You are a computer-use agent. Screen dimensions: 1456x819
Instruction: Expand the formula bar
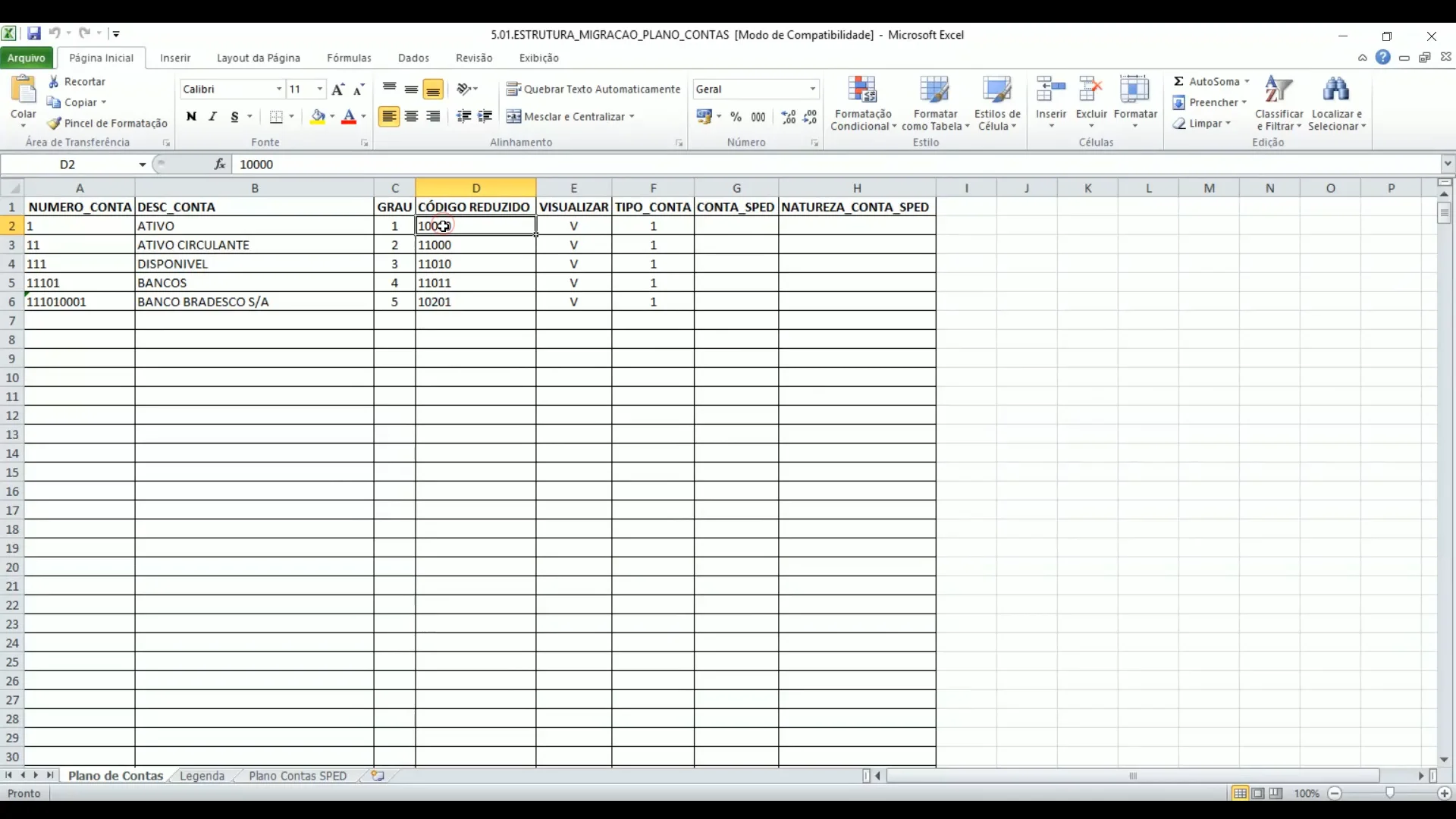pos(1448,164)
